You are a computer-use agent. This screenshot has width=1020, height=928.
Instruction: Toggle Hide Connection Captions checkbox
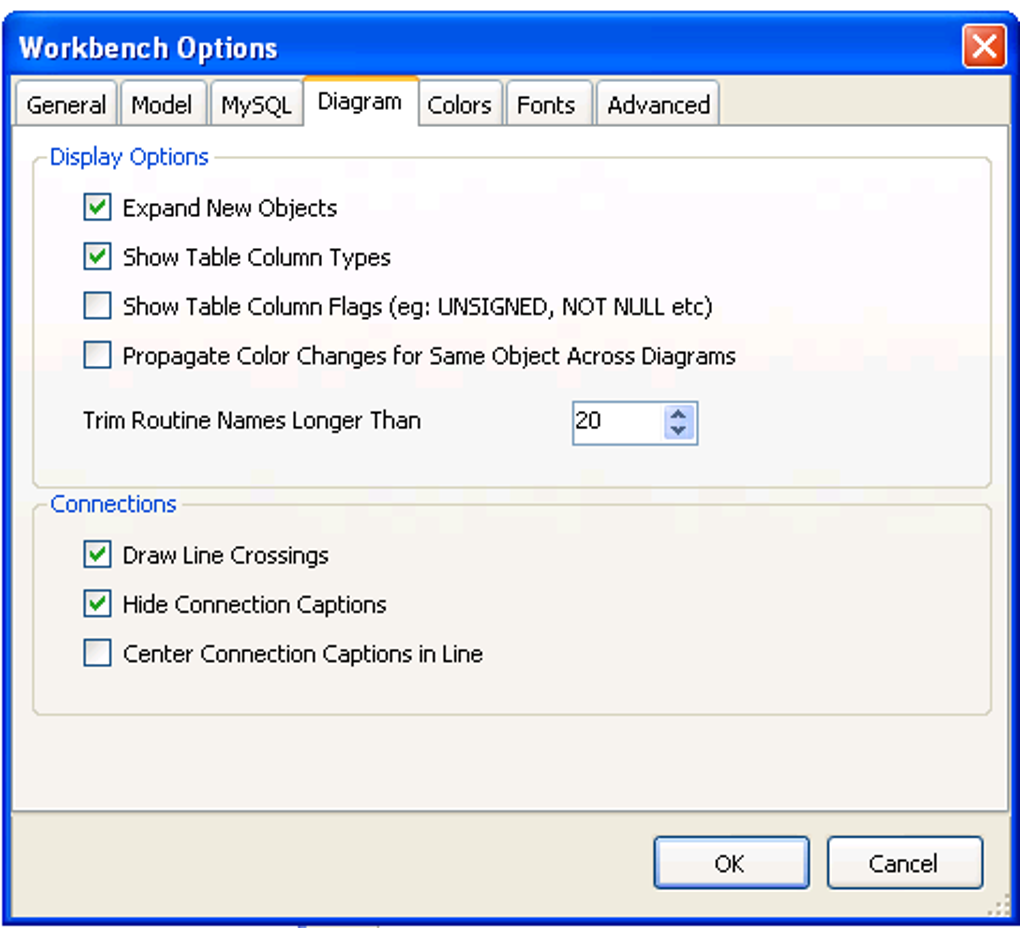[x=98, y=603]
